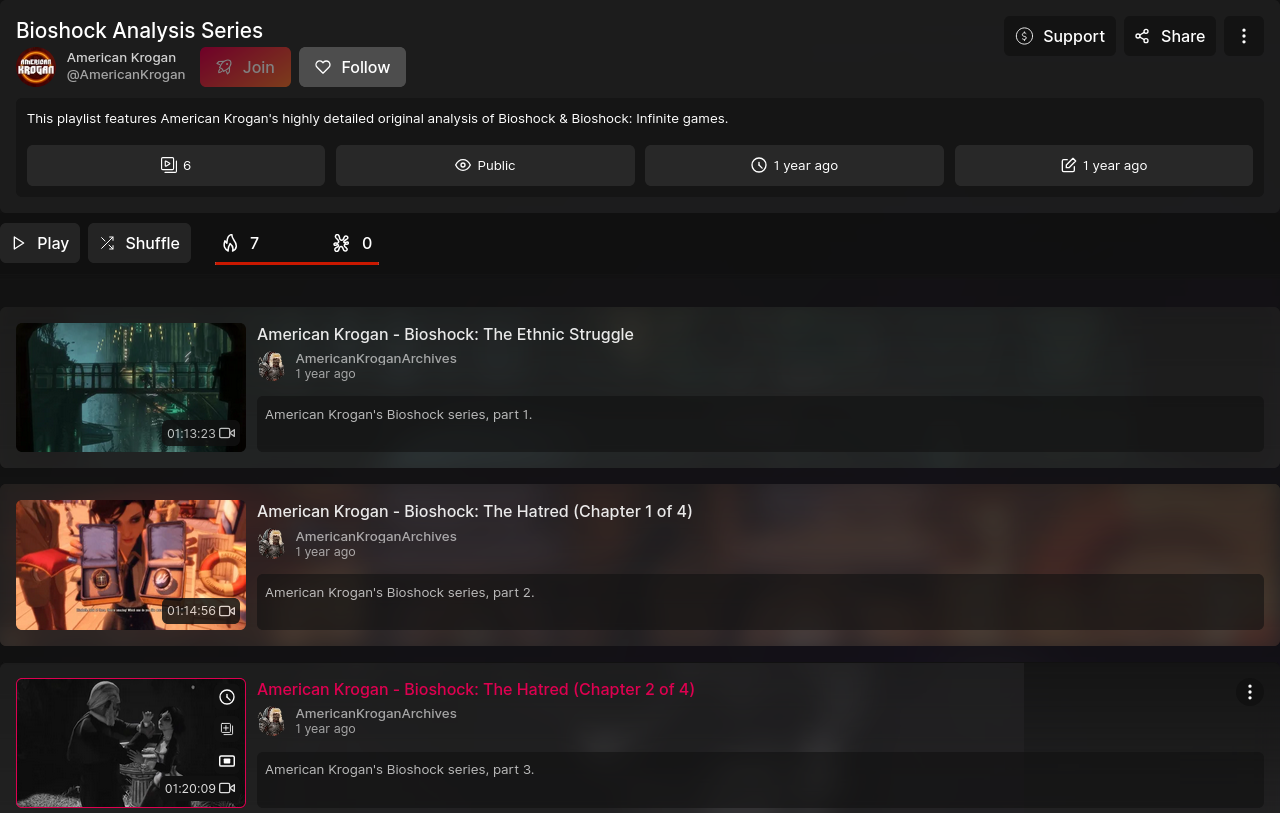This screenshot has height=813, width=1280.
Task: Click the American Krogan channel avatar
Action: pyautogui.click(x=36, y=67)
